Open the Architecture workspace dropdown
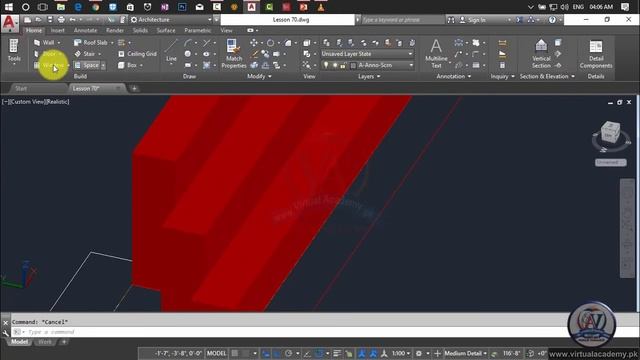This screenshot has width=640, height=360. [x=171, y=20]
